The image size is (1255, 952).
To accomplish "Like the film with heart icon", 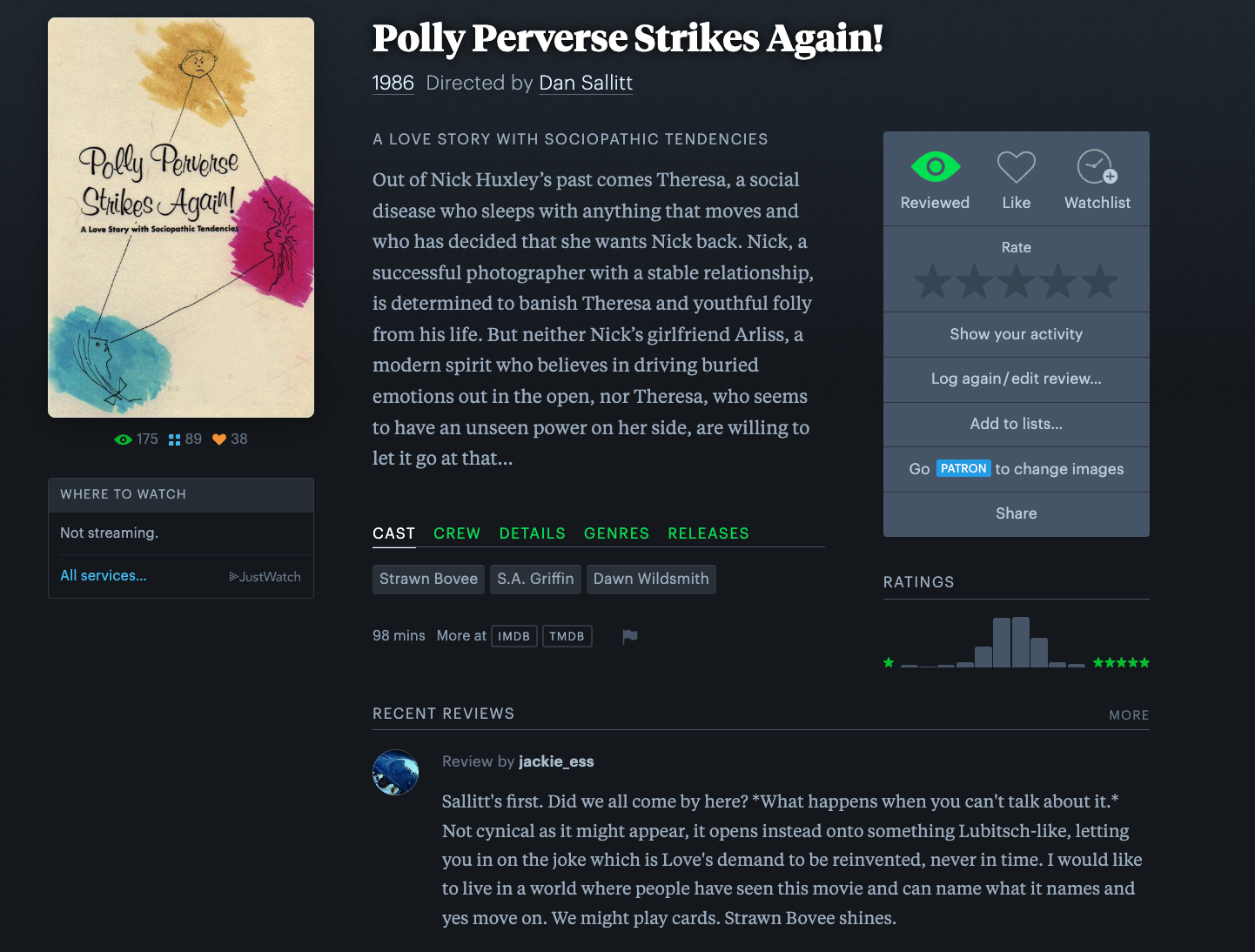I will pos(1016,167).
